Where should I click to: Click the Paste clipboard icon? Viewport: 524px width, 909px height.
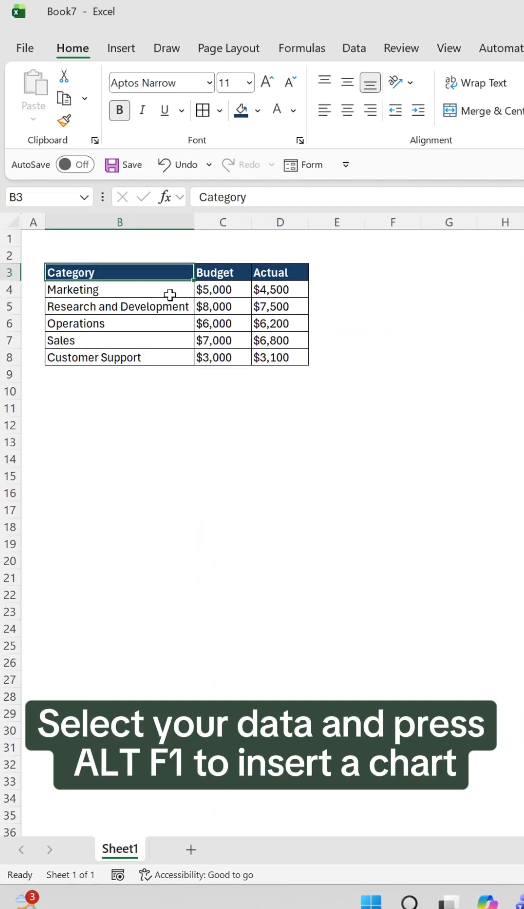(34, 82)
